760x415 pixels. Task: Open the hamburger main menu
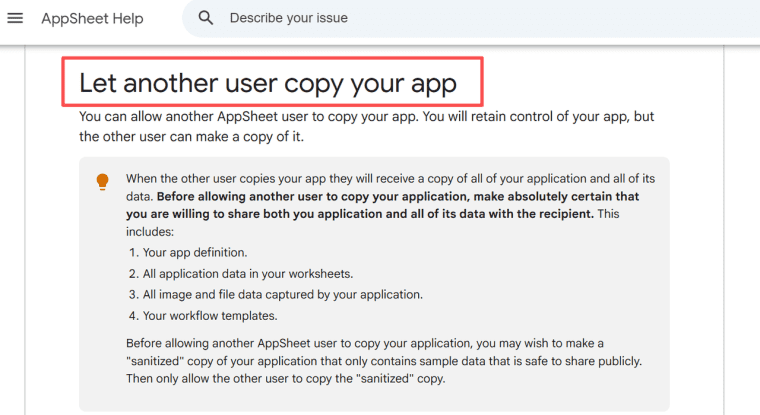click(15, 18)
